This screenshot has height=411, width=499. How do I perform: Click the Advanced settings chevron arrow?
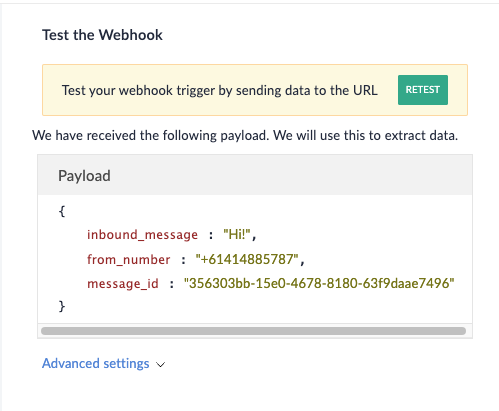tap(161, 365)
